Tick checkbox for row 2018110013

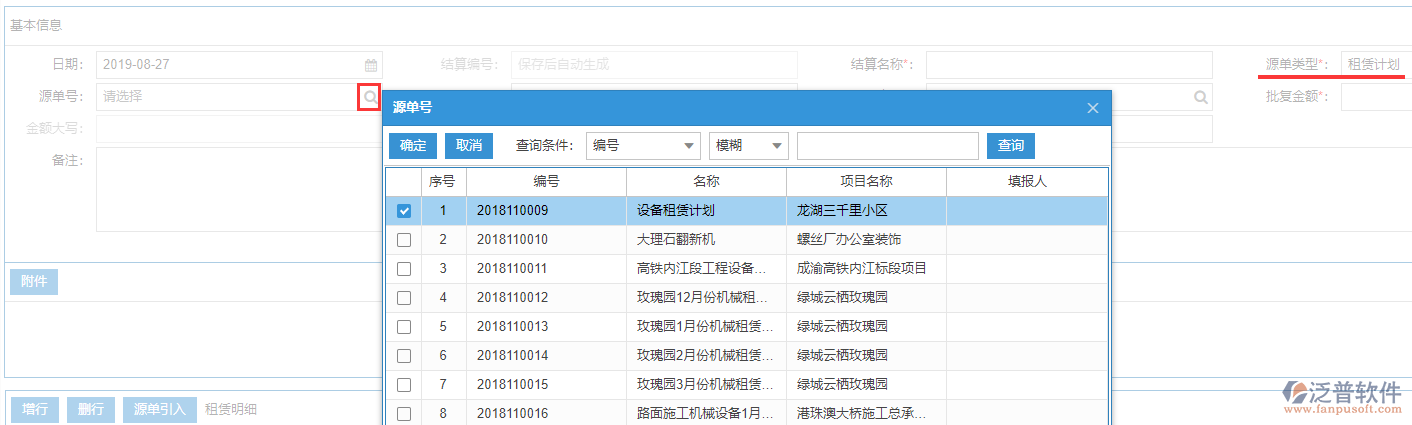click(x=404, y=327)
